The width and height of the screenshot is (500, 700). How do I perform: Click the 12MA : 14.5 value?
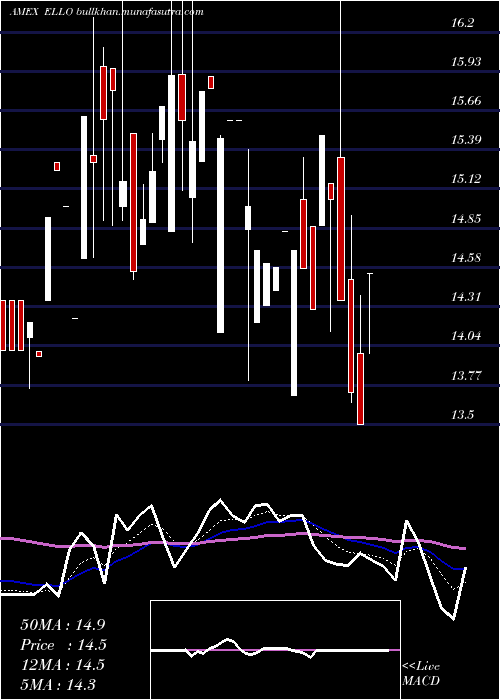pos(62,664)
